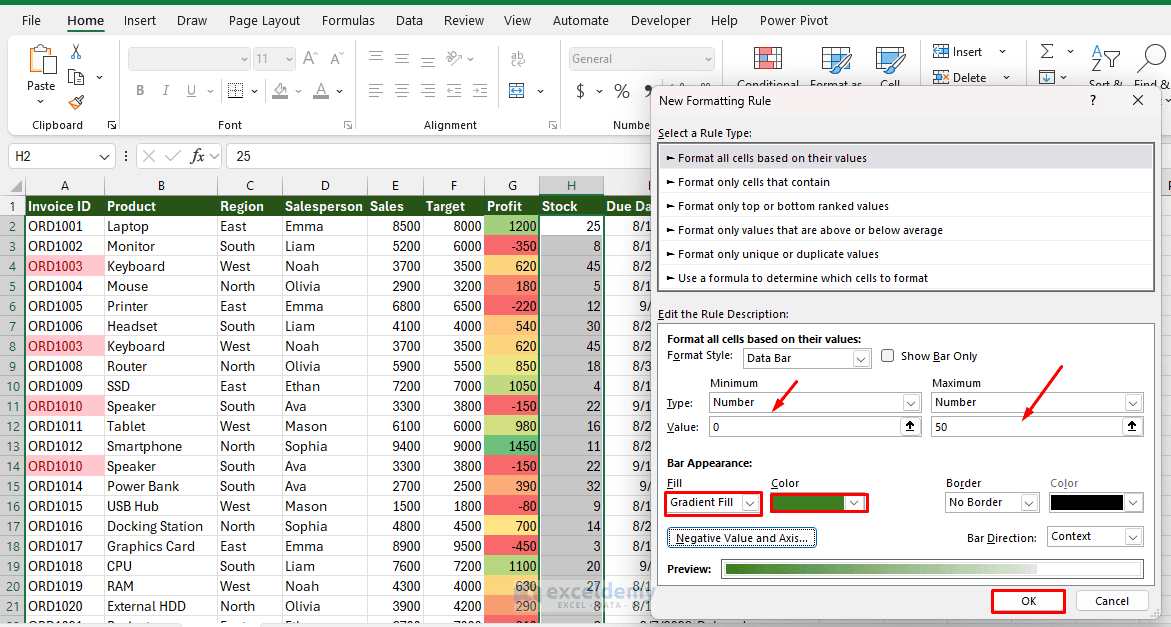The image size is (1171, 627).
Task: Click the Minimum value range selector icon
Action: click(x=910, y=426)
